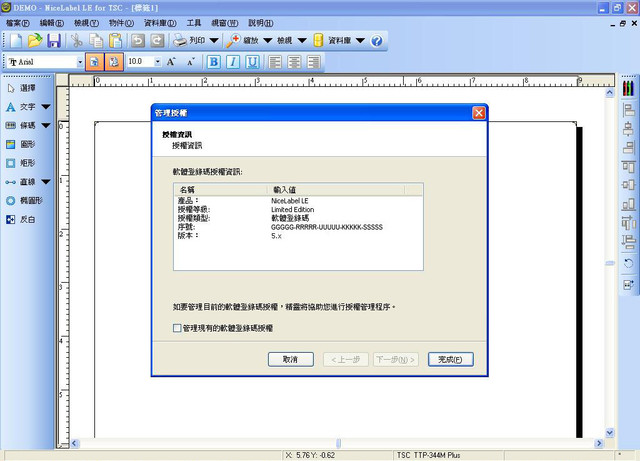This screenshot has height=461, width=640.
Task: Select the 文字 text tool
Action: tap(22, 107)
